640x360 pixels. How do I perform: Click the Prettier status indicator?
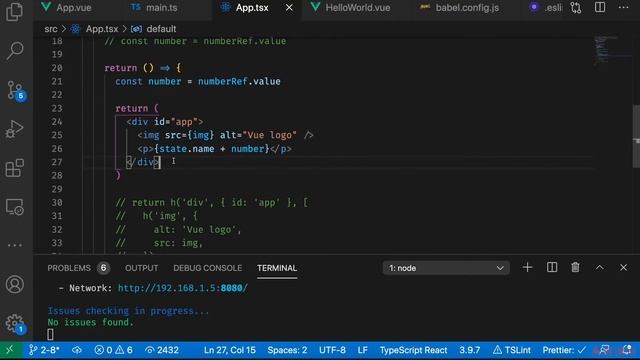pyautogui.click(x=564, y=350)
